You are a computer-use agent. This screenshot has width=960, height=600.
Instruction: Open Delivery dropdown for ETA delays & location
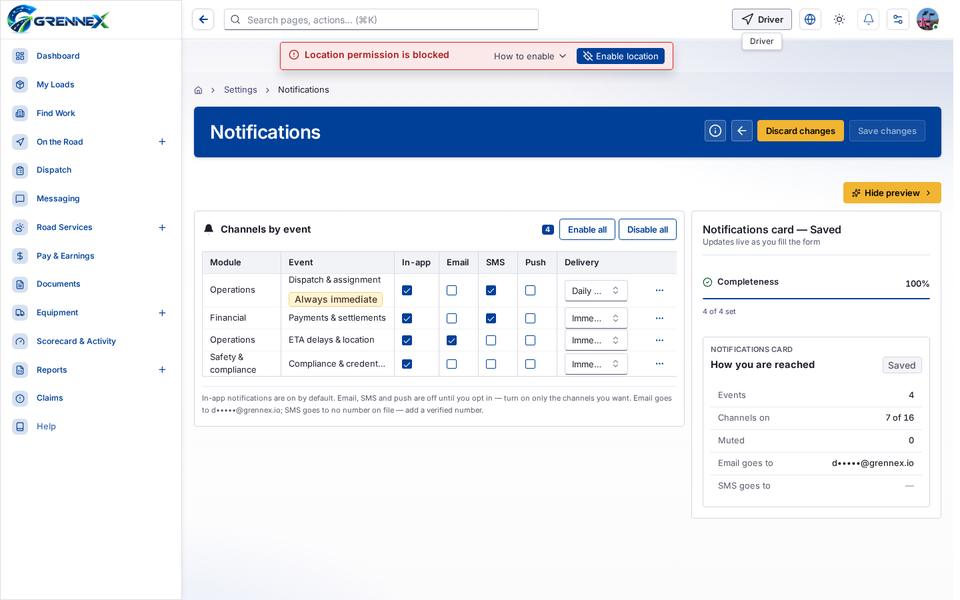[596, 340]
